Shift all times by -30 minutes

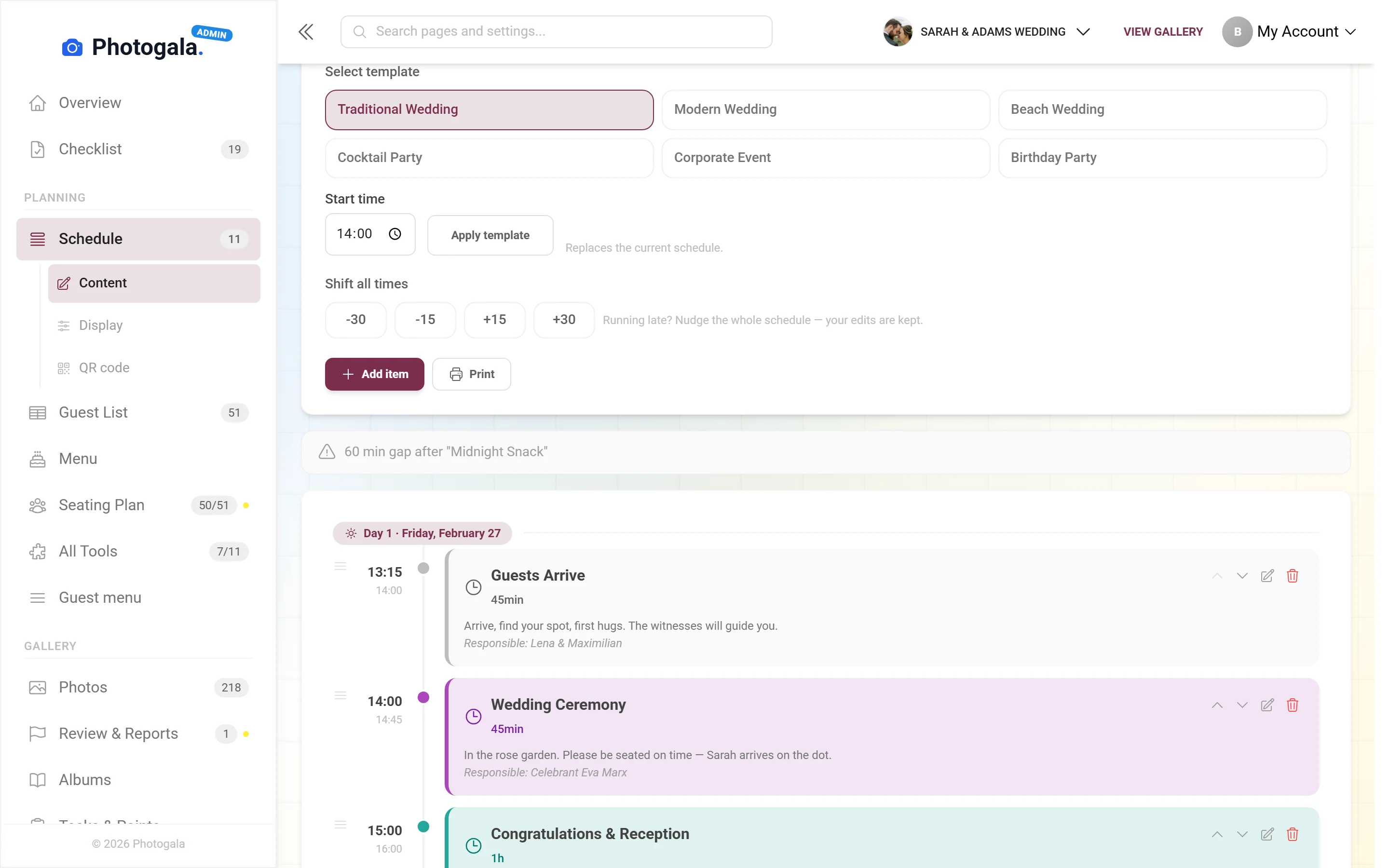356,320
